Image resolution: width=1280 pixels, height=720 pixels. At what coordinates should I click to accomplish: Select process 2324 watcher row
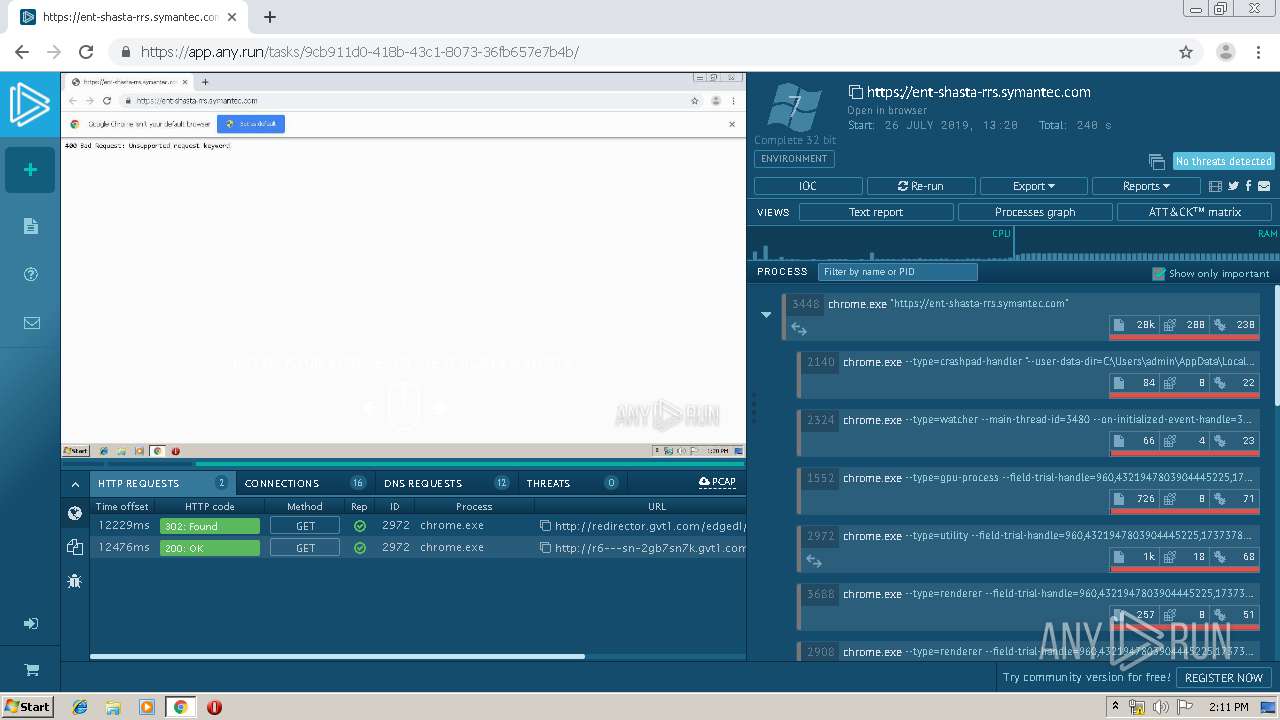tap(1028, 432)
